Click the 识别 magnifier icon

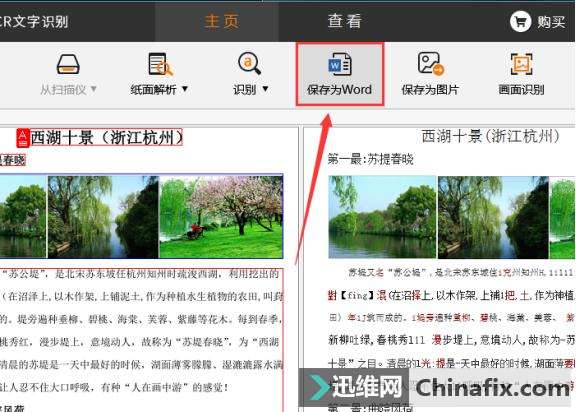tap(249, 64)
